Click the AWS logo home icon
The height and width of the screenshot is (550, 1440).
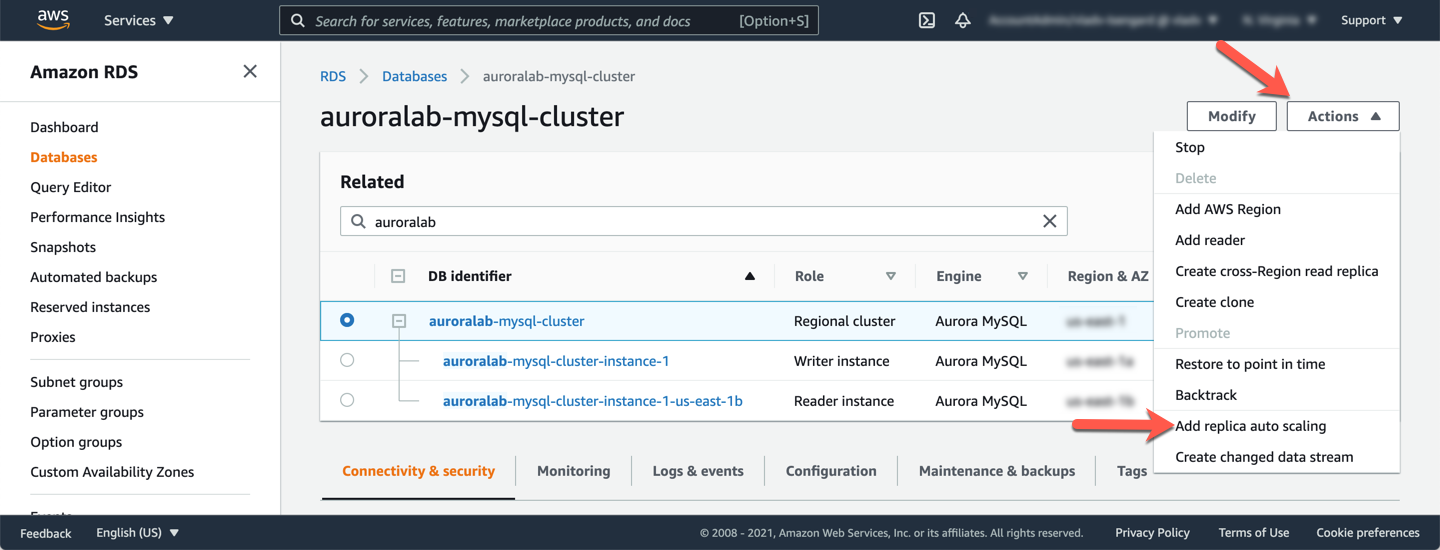click(52, 20)
